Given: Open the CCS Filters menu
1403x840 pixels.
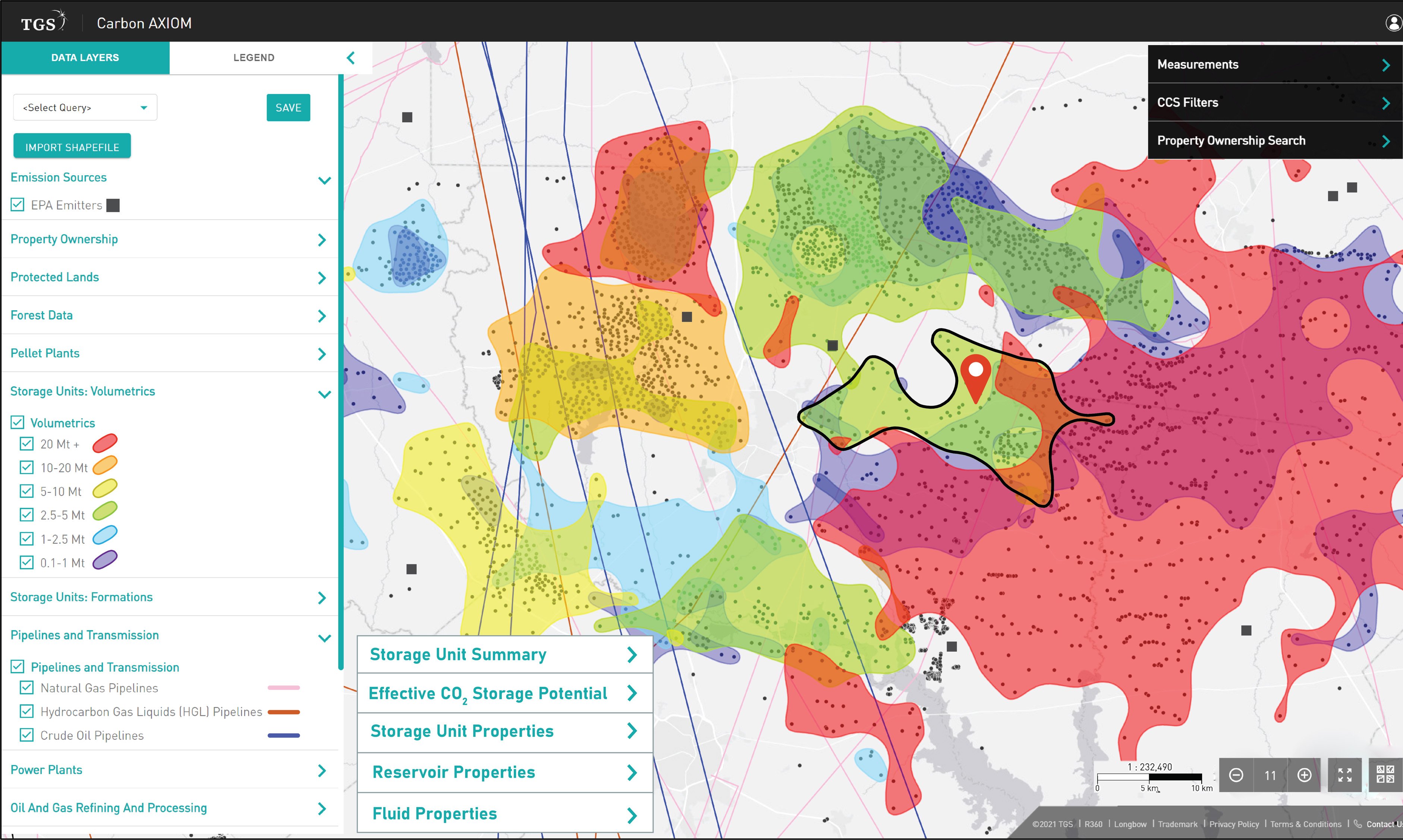Looking at the screenshot, I should (1273, 103).
